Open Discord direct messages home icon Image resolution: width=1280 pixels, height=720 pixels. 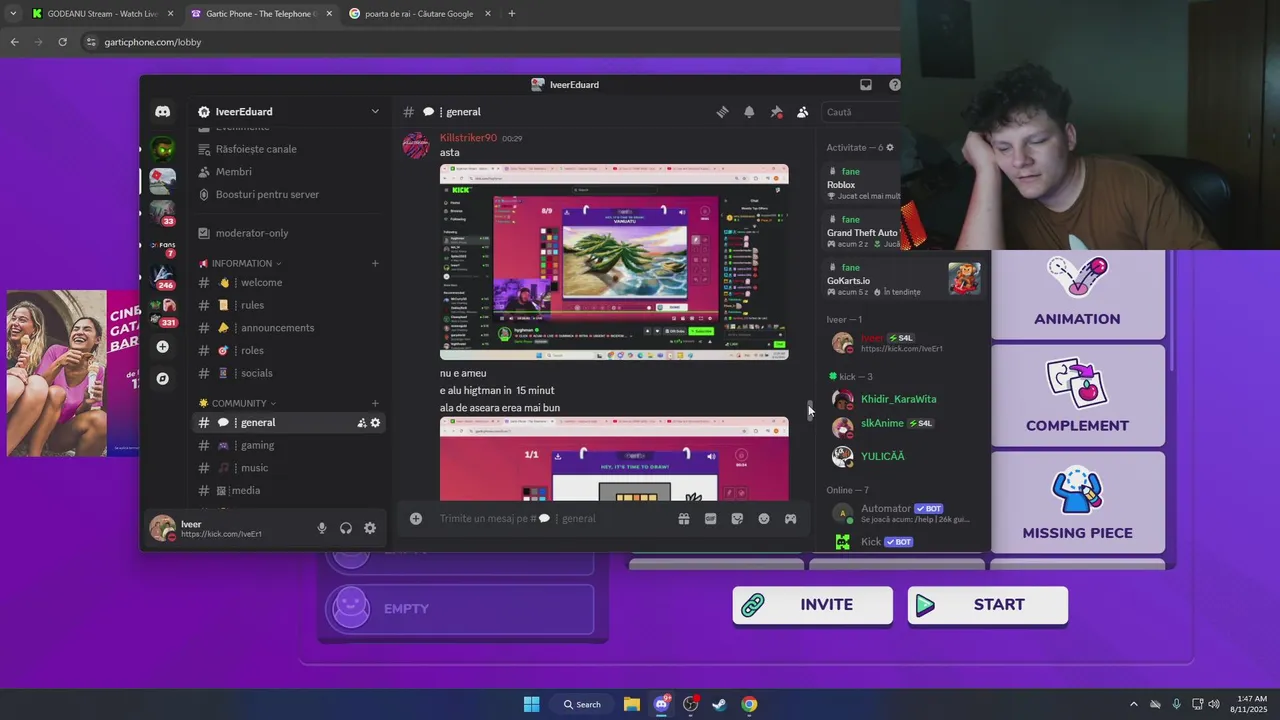pyautogui.click(x=162, y=112)
